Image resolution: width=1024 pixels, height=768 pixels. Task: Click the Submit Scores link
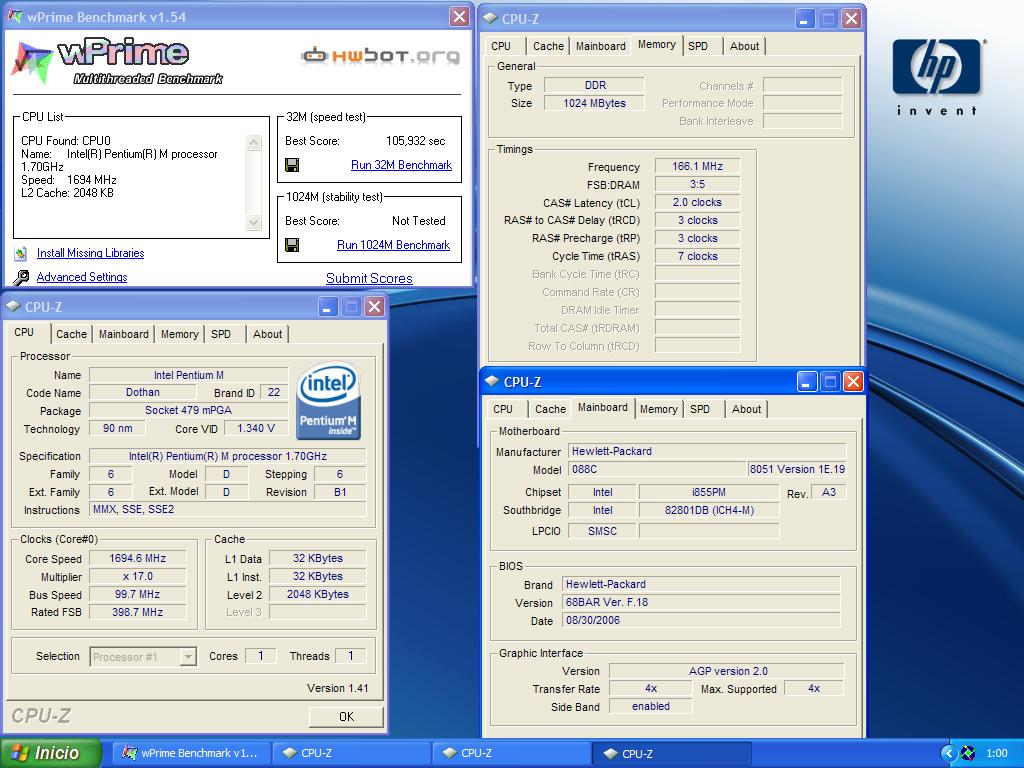click(x=369, y=279)
